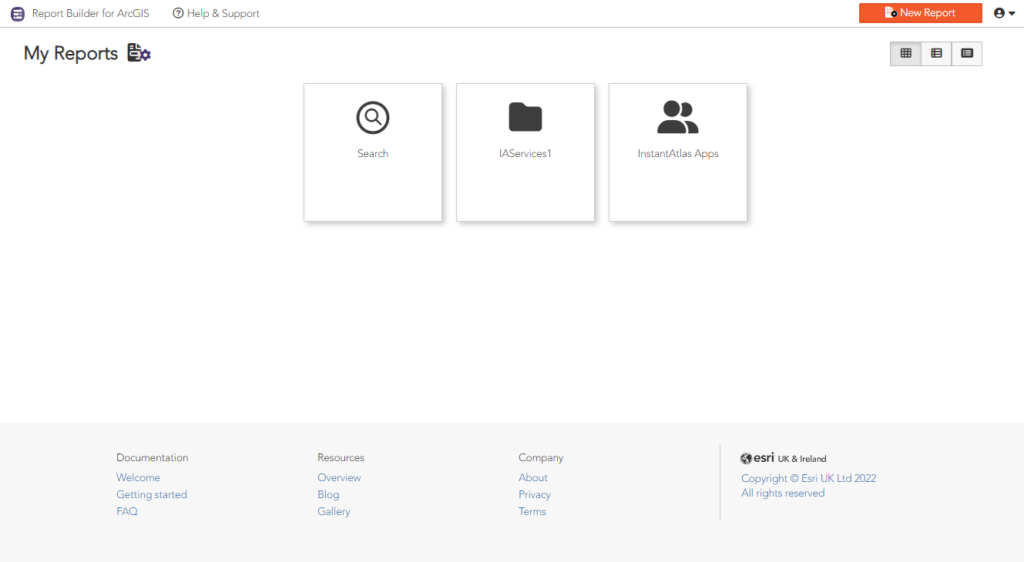The width and height of the screenshot is (1024, 562).
Task: Click the Esri UK & Ireland logo
Action: click(783, 458)
